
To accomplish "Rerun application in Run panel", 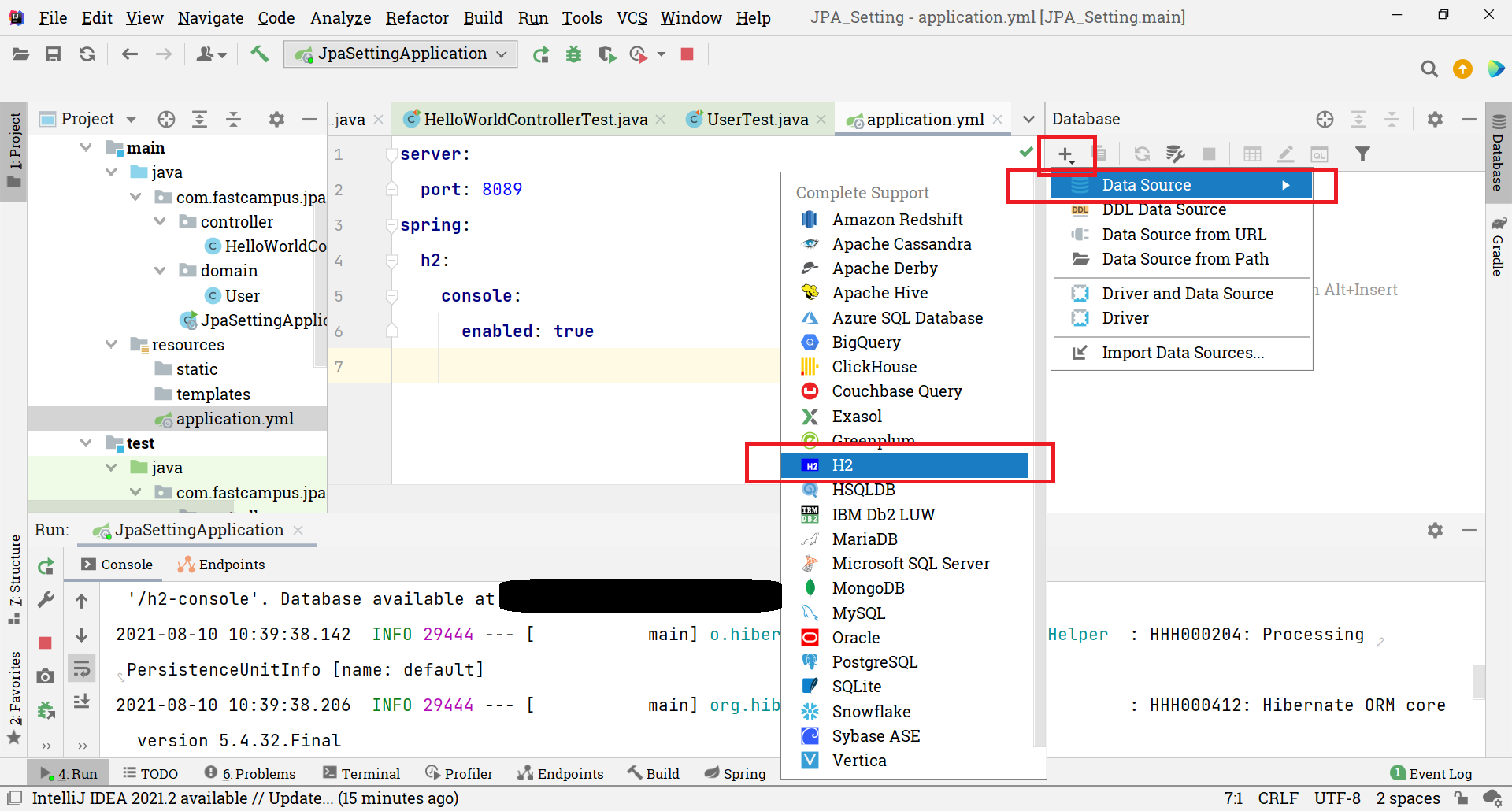I will (x=46, y=566).
